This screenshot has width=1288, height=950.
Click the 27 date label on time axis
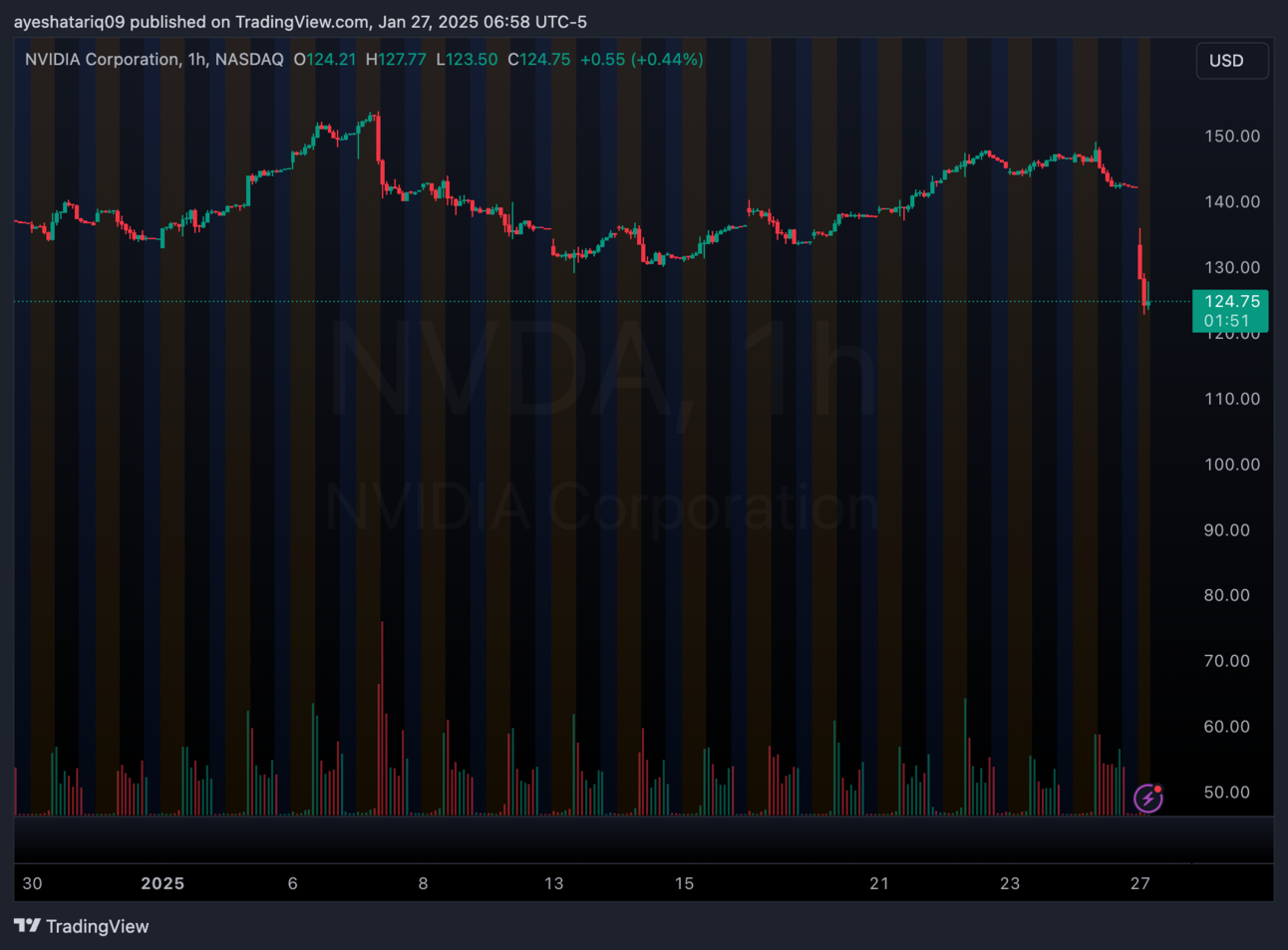1140,883
